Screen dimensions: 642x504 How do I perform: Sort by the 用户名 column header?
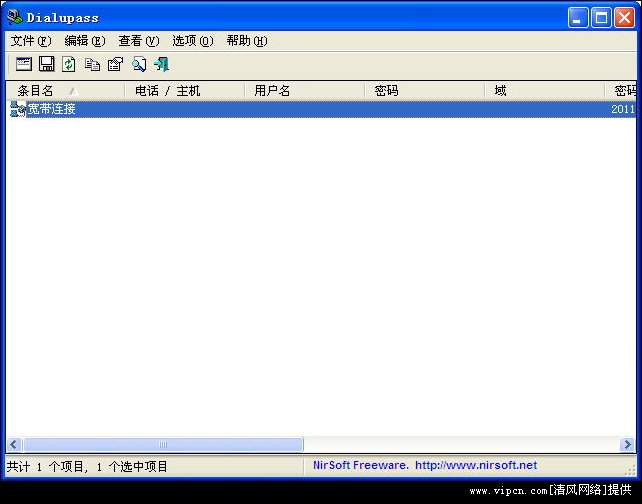305,90
